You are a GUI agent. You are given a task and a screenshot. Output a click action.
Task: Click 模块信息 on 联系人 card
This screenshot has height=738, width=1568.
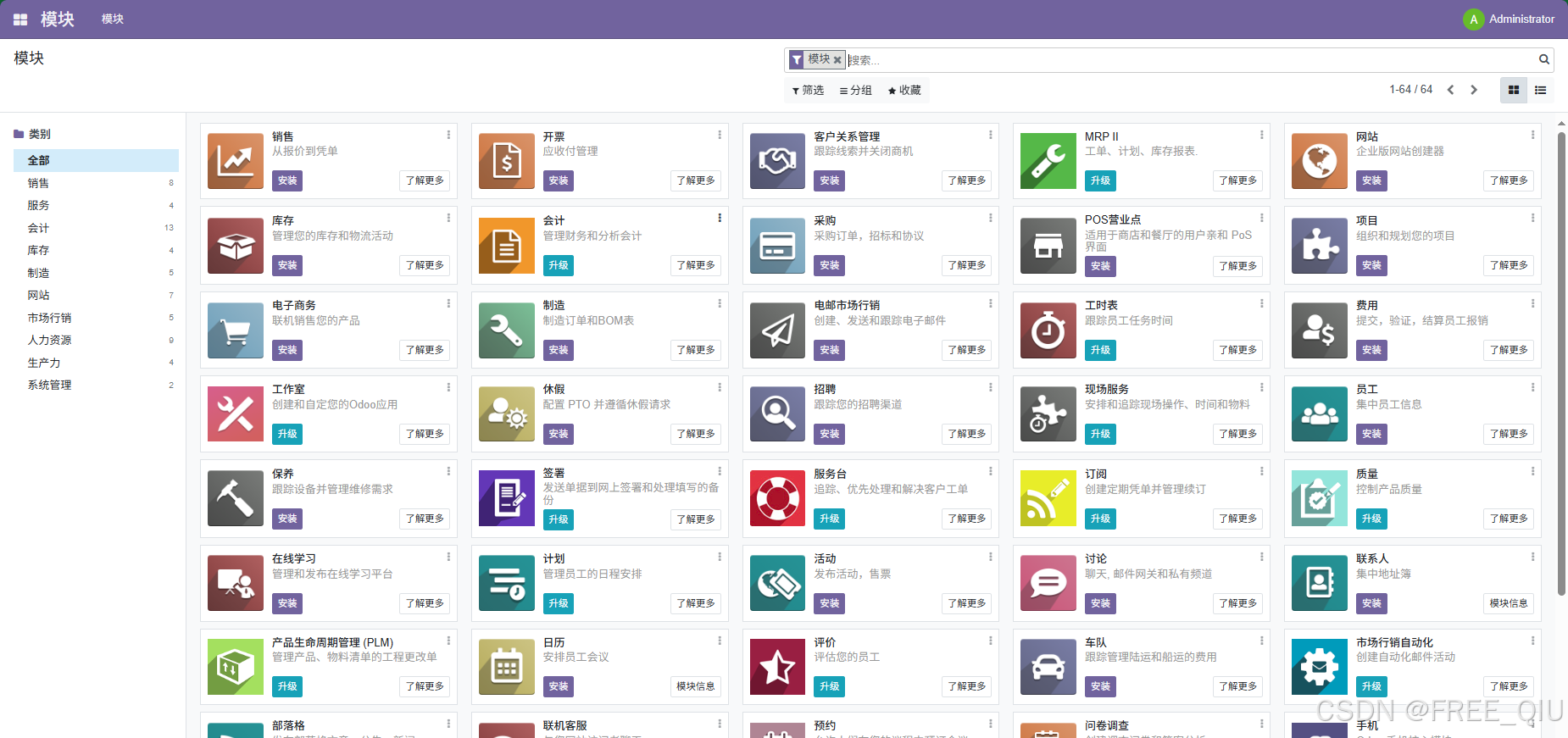click(x=1509, y=603)
